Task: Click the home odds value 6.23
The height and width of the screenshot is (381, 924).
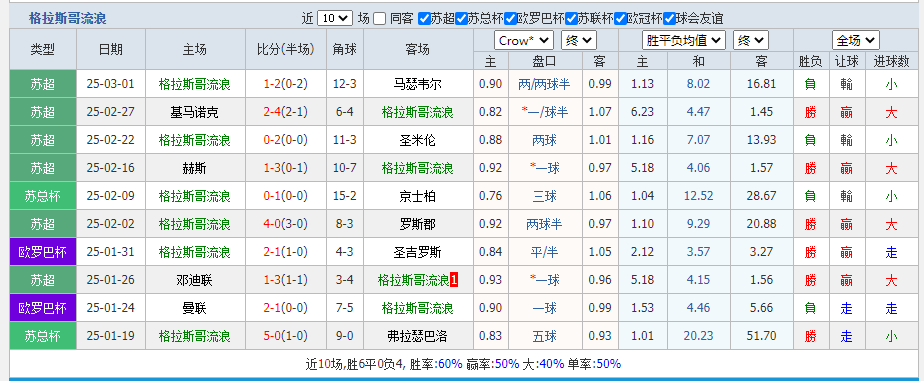Action: [x=642, y=112]
